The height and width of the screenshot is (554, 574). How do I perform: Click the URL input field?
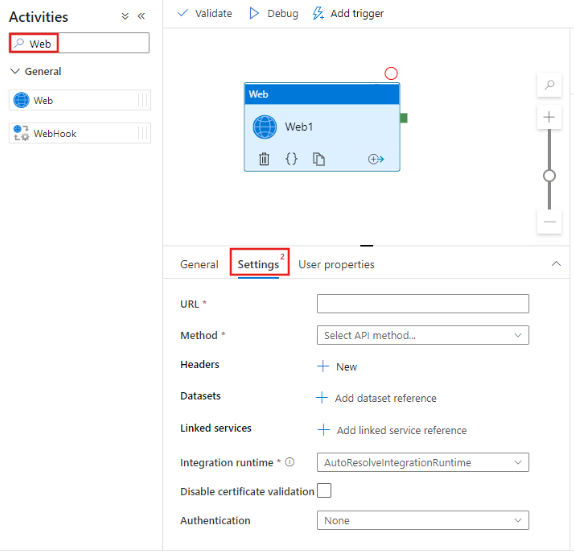(x=423, y=304)
